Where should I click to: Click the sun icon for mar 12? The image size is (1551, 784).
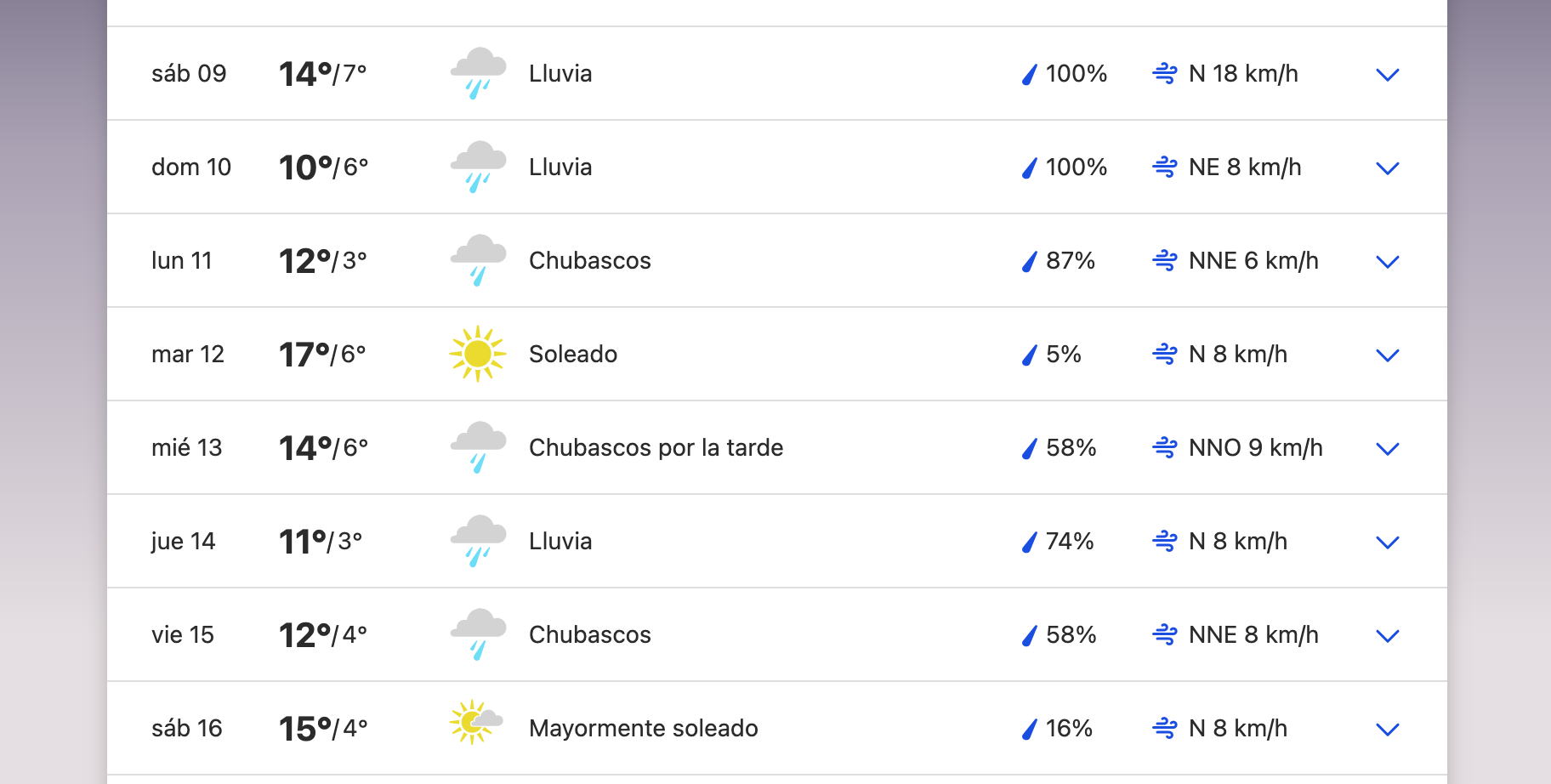(478, 354)
